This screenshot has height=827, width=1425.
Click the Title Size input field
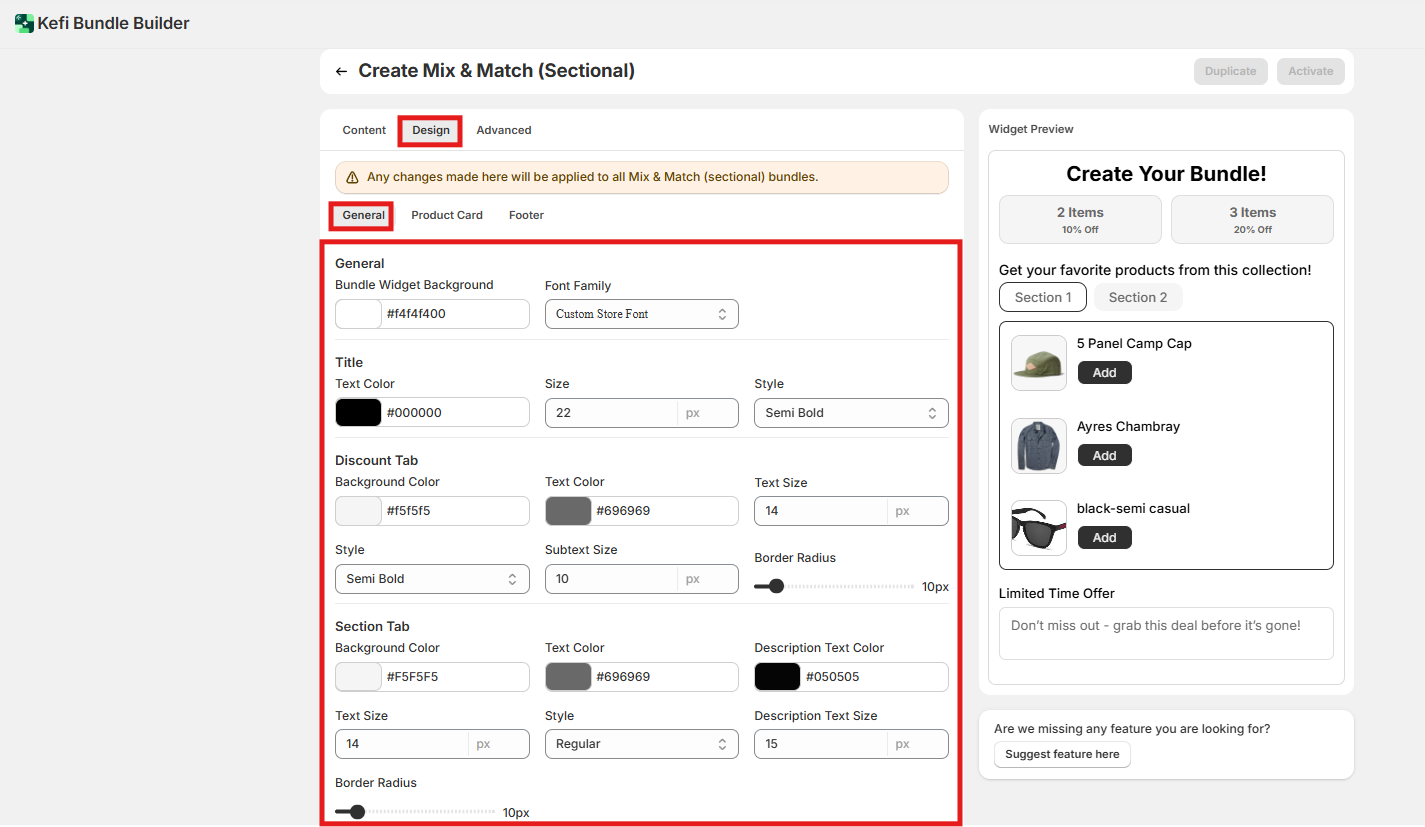(x=610, y=413)
